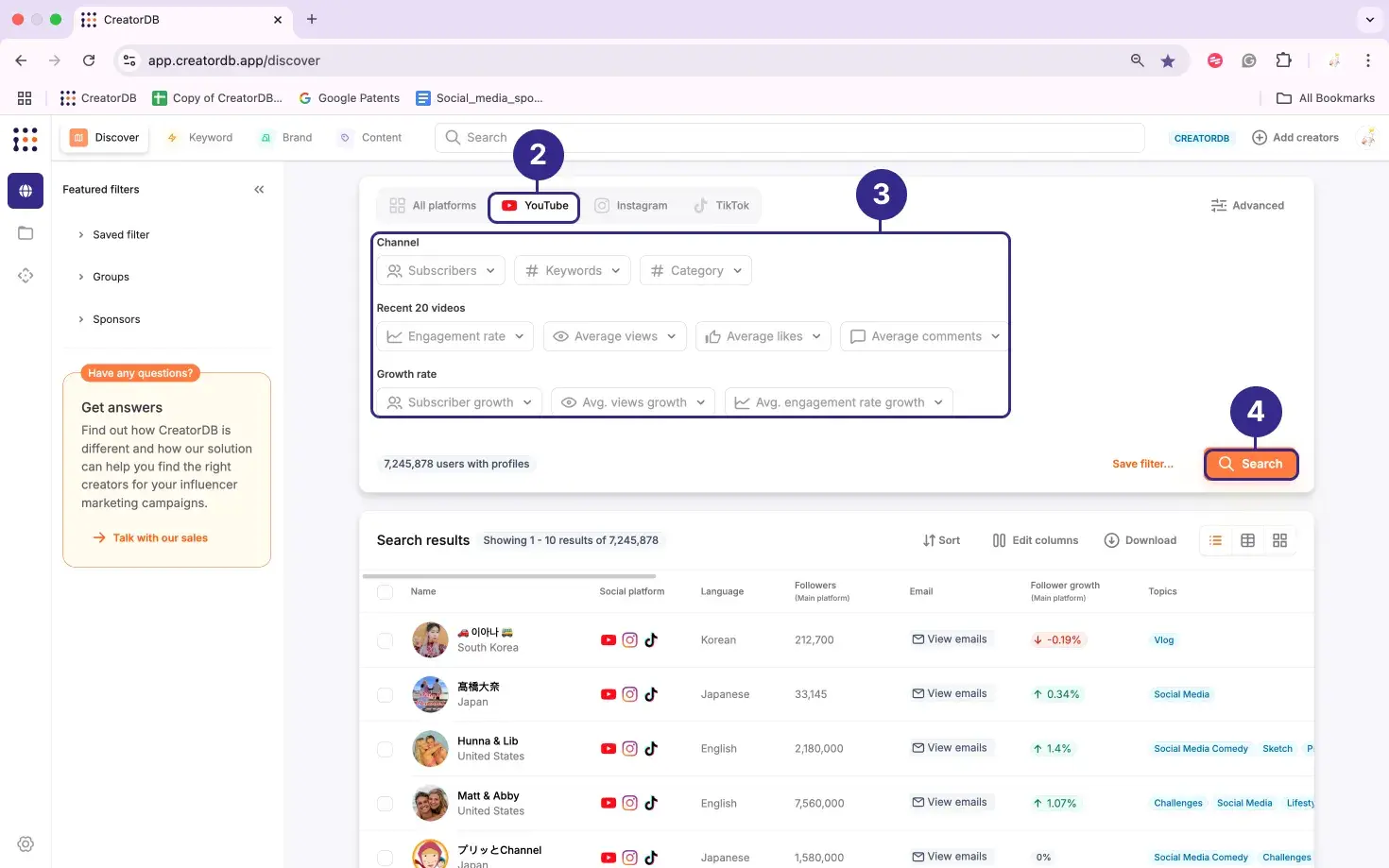The image size is (1389, 868).
Task: Select the All platforms tab
Action: coord(433,206)
